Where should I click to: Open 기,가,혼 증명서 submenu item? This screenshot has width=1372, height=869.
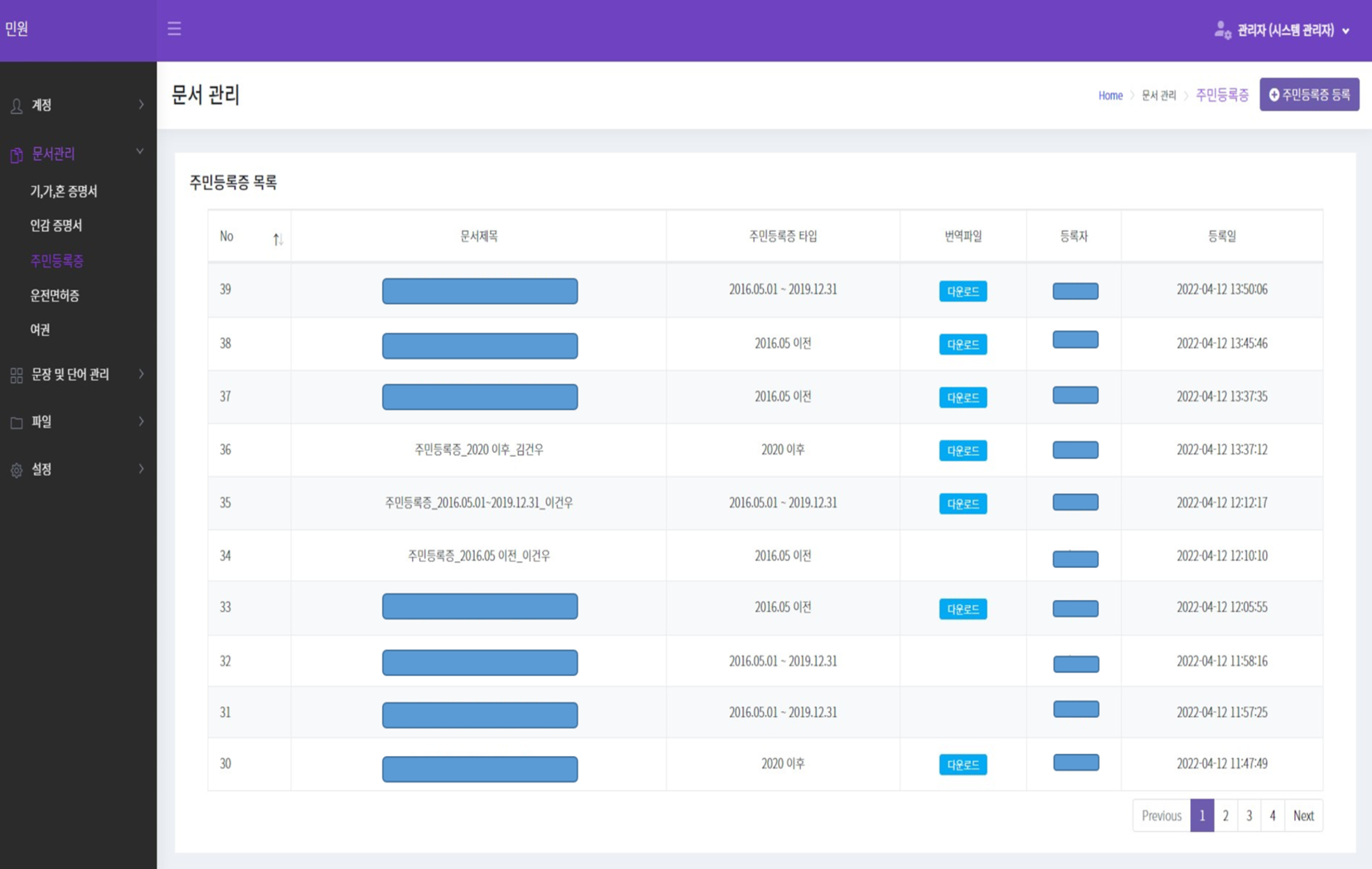(64, 191)
